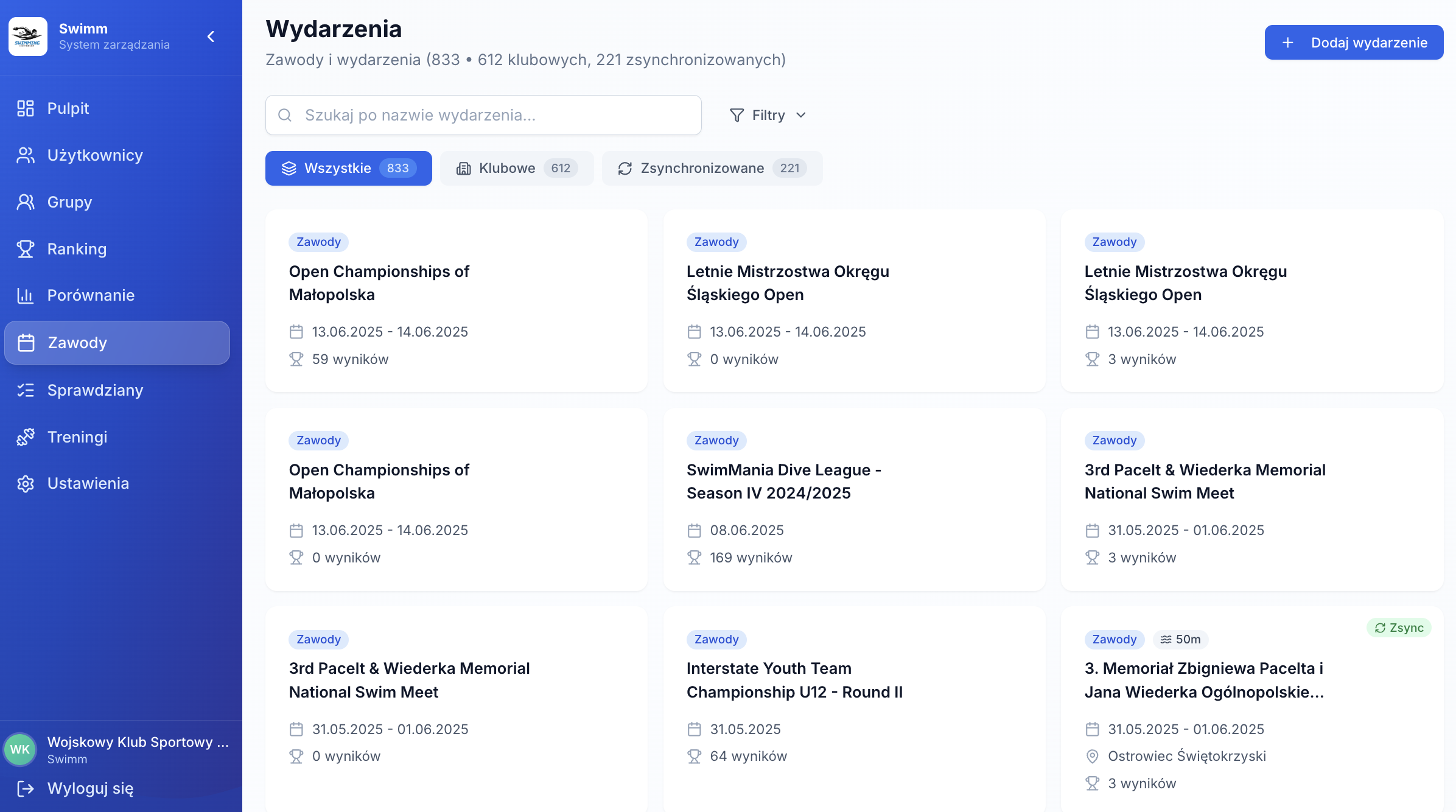Viewport: 1456px width, 812px height.
Task: Toggle the Klubowe events filter
Action: [x=517, y=168]
